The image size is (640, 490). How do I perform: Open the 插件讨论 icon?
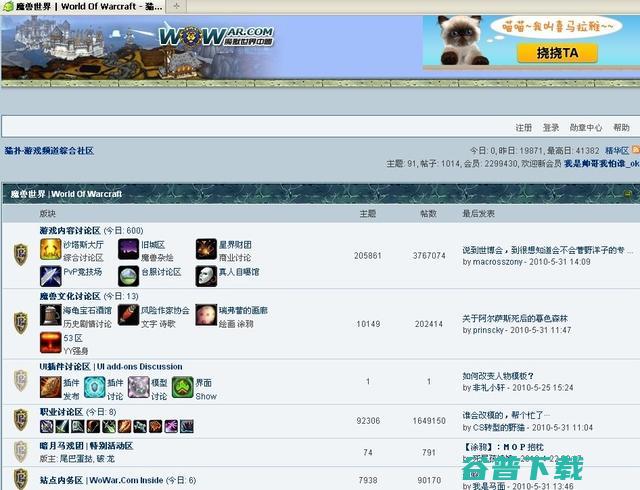[95, 387]
